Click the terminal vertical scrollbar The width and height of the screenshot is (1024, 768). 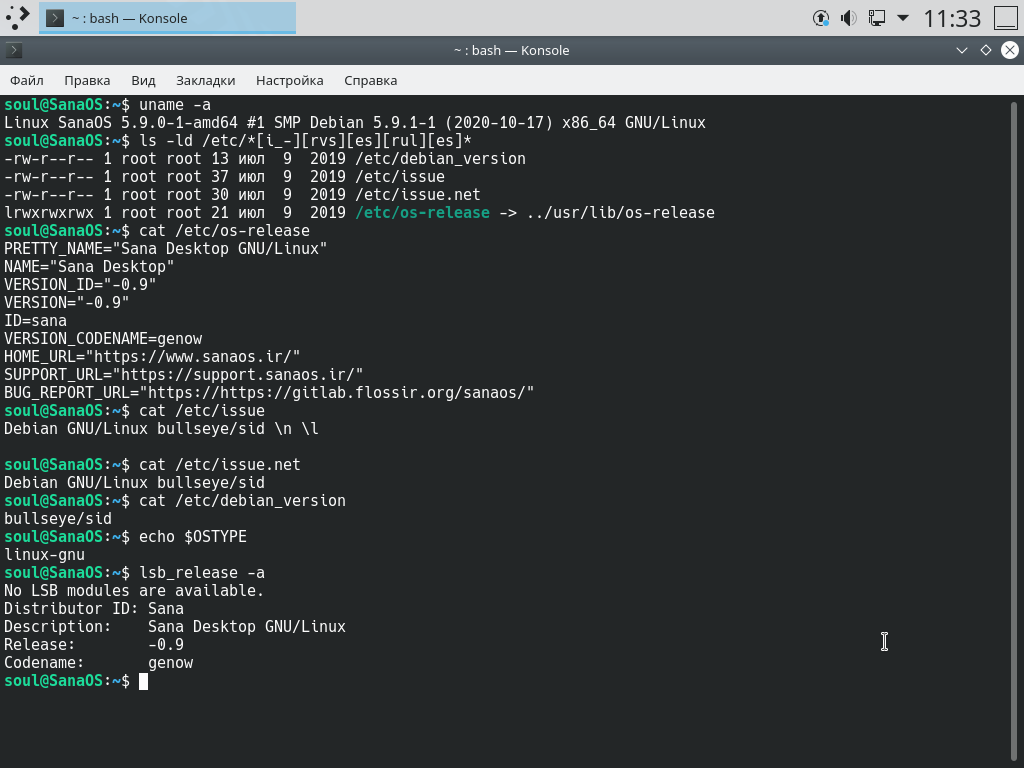pos(1014,431)
